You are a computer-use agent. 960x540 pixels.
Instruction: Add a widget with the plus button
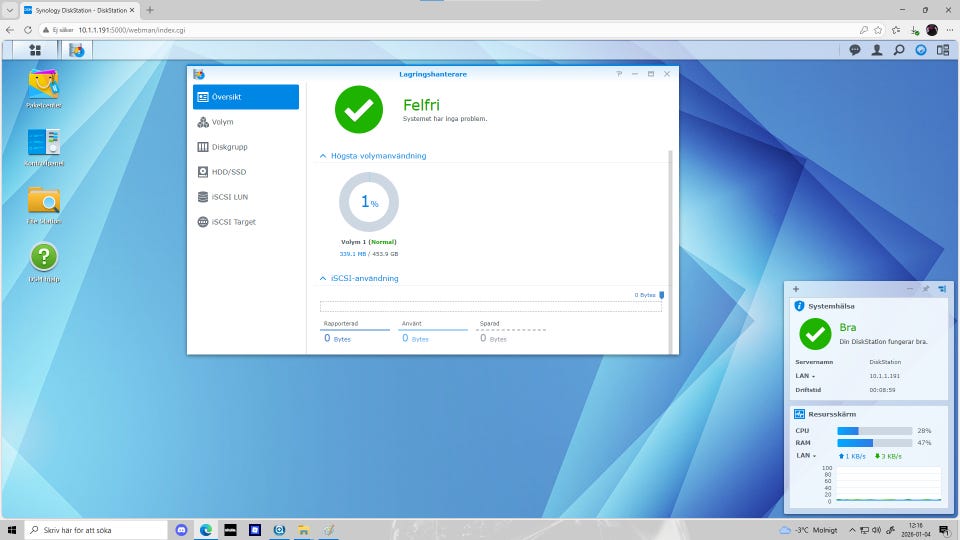point(796,289)
